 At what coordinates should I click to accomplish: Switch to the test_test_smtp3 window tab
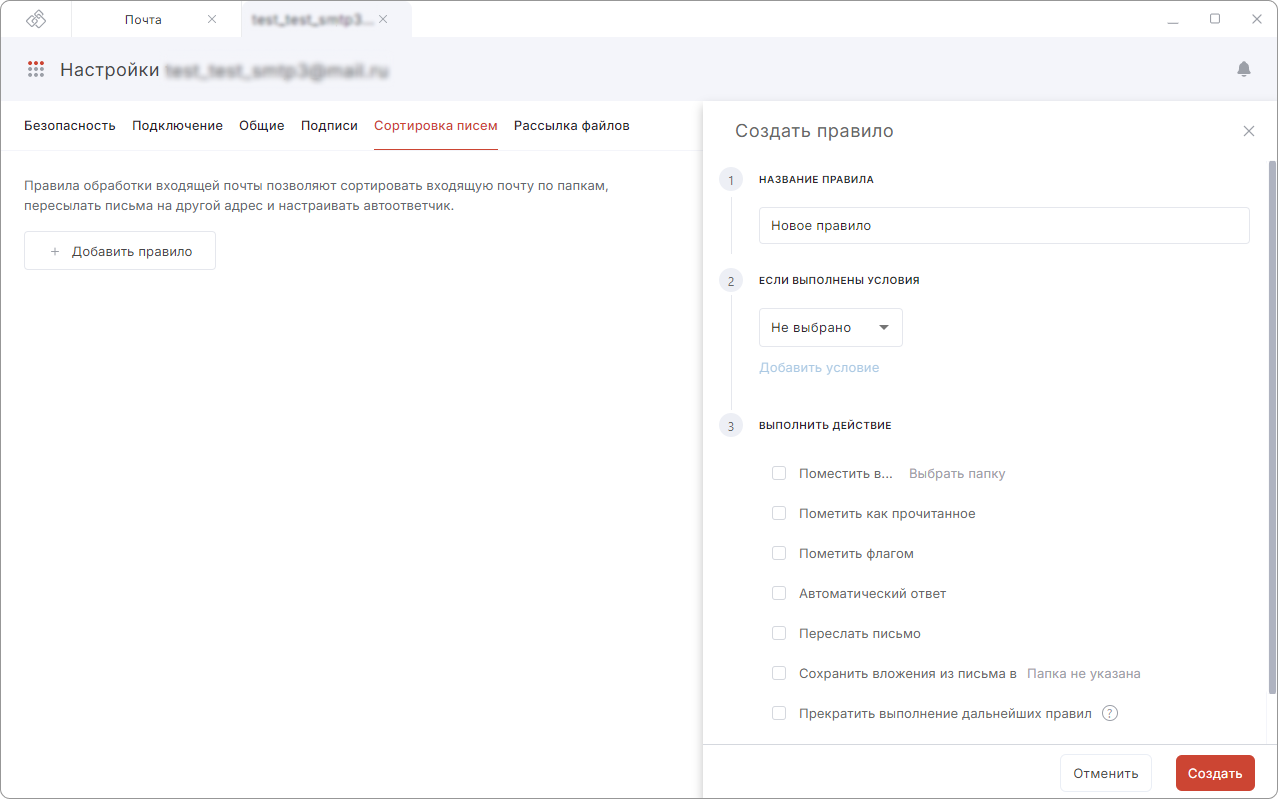326,19
